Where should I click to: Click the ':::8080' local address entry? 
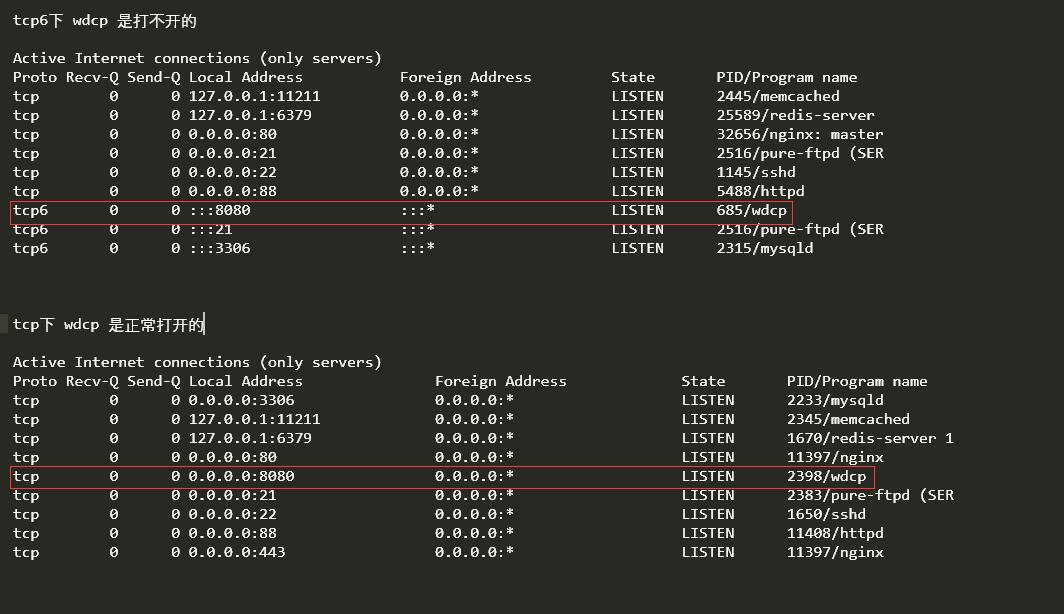[x=219, y=211]
